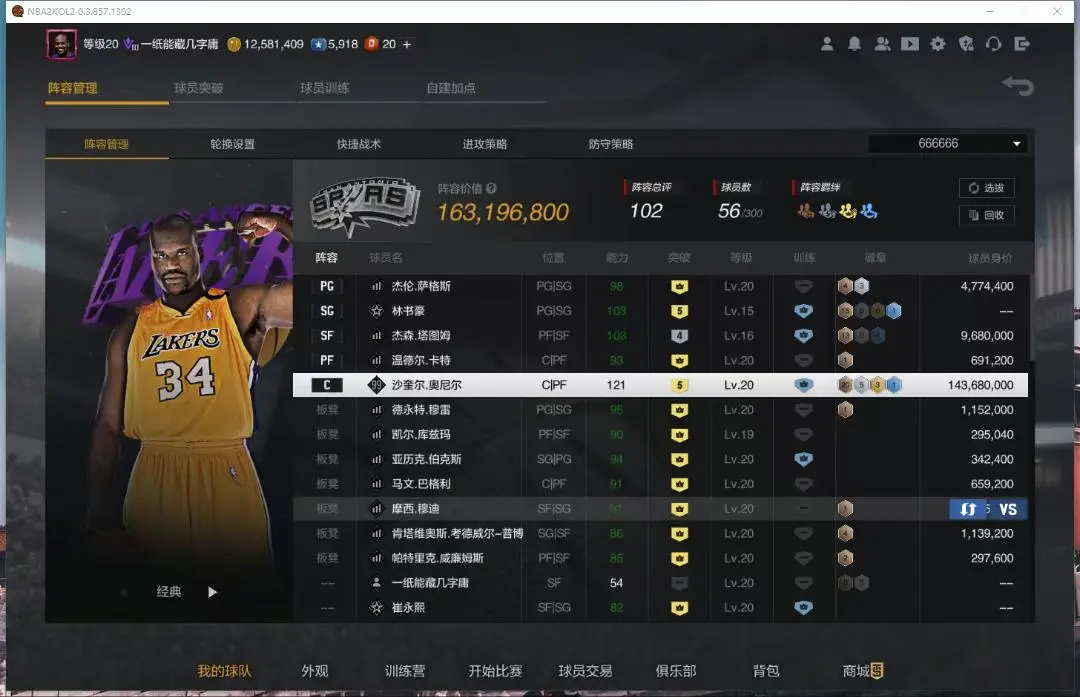Image resolution: width=1080 pixels, height=697 pixels.
Task: Click the return back arrow icon
Action: point(1017,87)
